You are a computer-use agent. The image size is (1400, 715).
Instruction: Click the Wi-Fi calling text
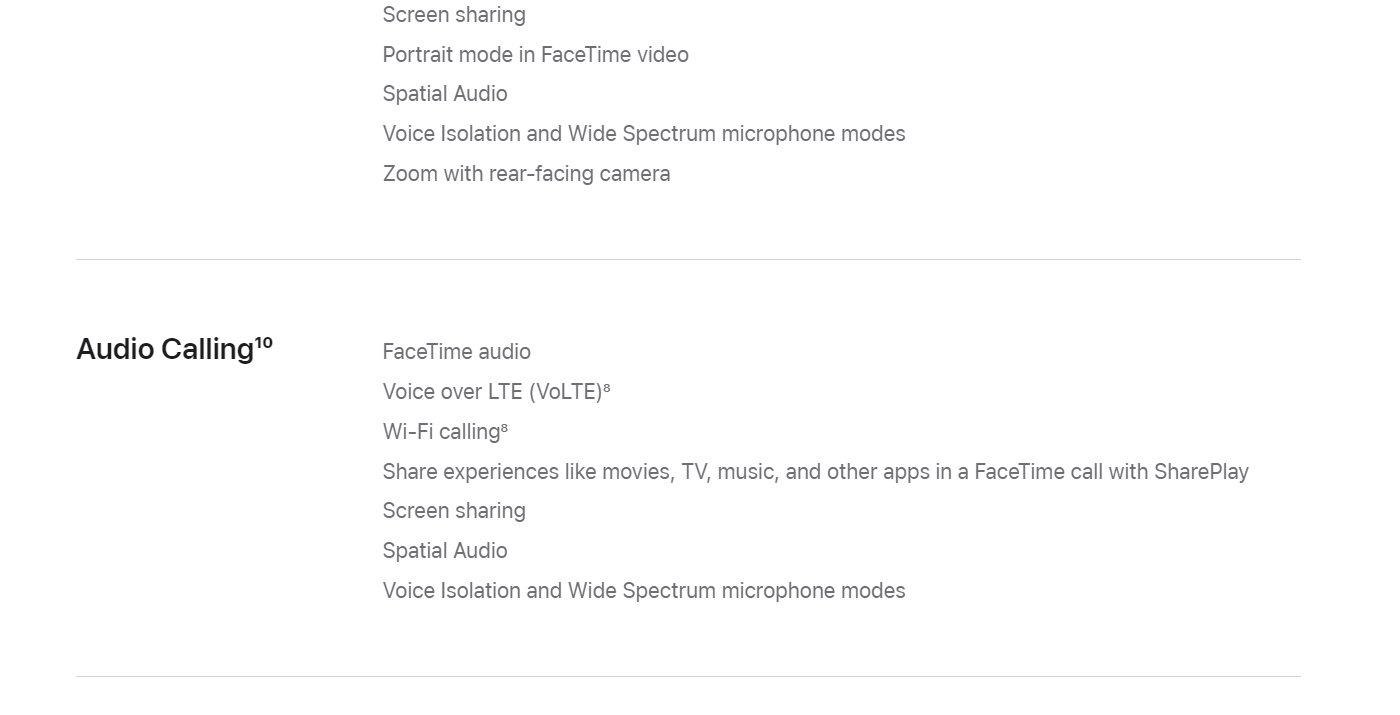click(441, 432)
